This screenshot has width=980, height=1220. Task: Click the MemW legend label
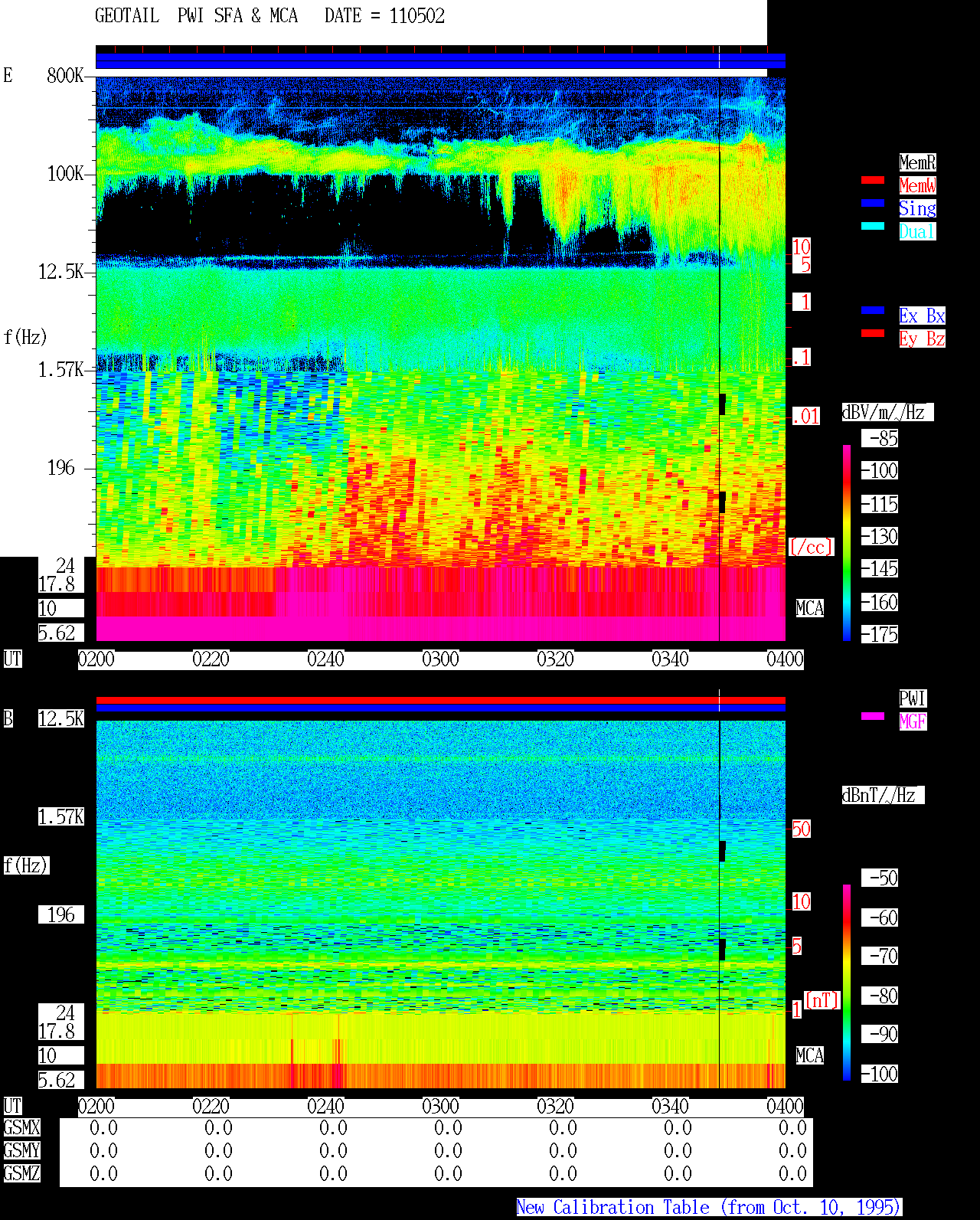click(917, 185)
